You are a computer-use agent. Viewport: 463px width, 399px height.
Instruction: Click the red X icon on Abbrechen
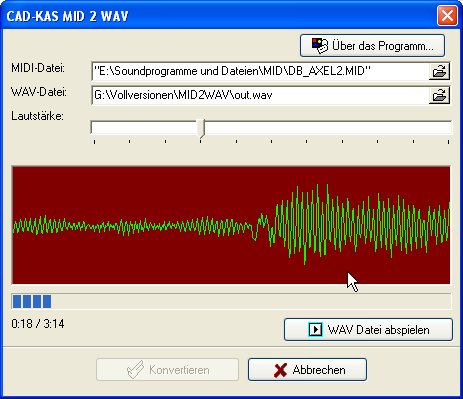click(x=280, y=370)
